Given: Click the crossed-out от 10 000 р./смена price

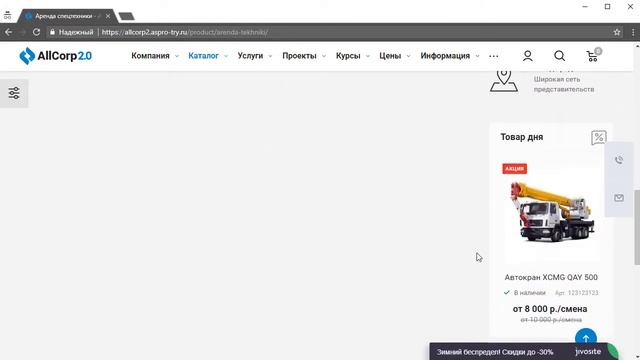Looking at the screenshot, I should coord(551,320).
